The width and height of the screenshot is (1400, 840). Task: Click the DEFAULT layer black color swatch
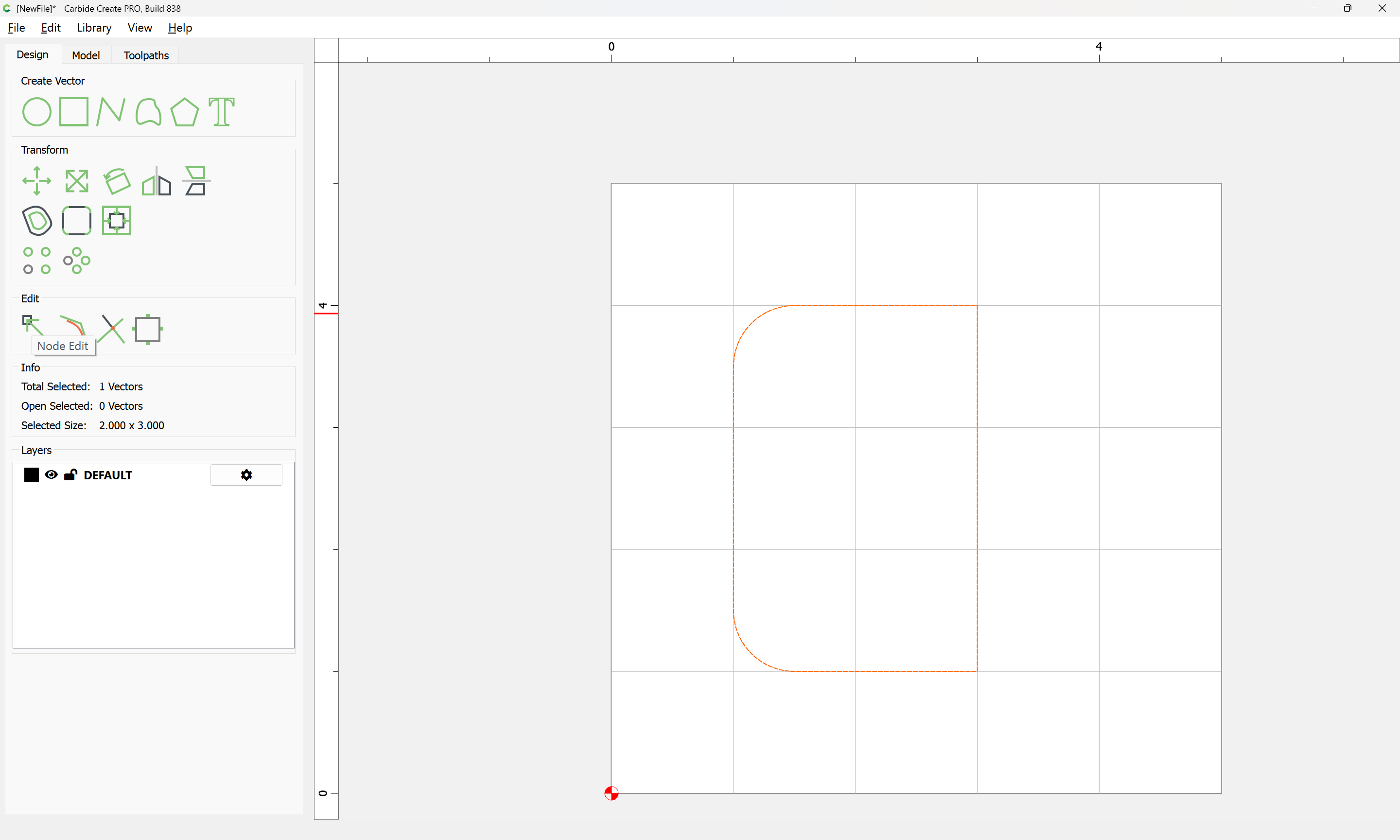32,475
